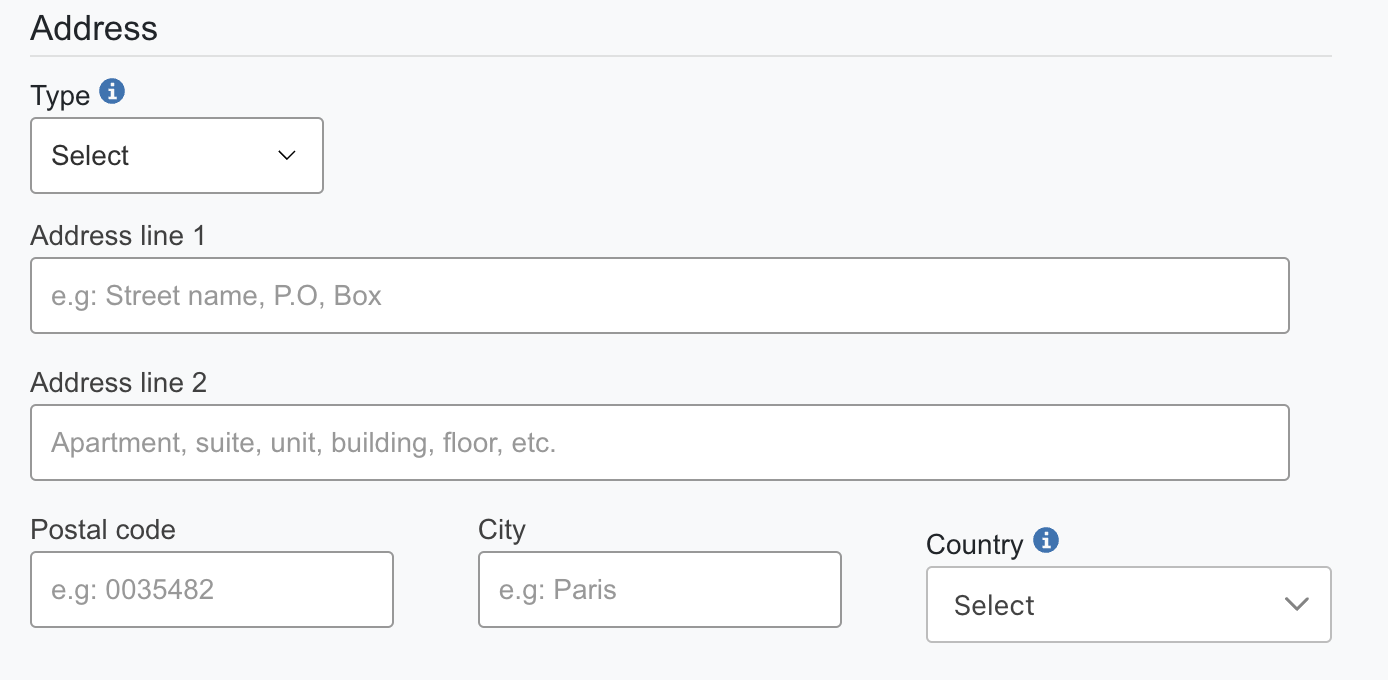Open the address Type dropdown
The width and height of the screenshot is (1388, 680).
(x=177, y=156)
